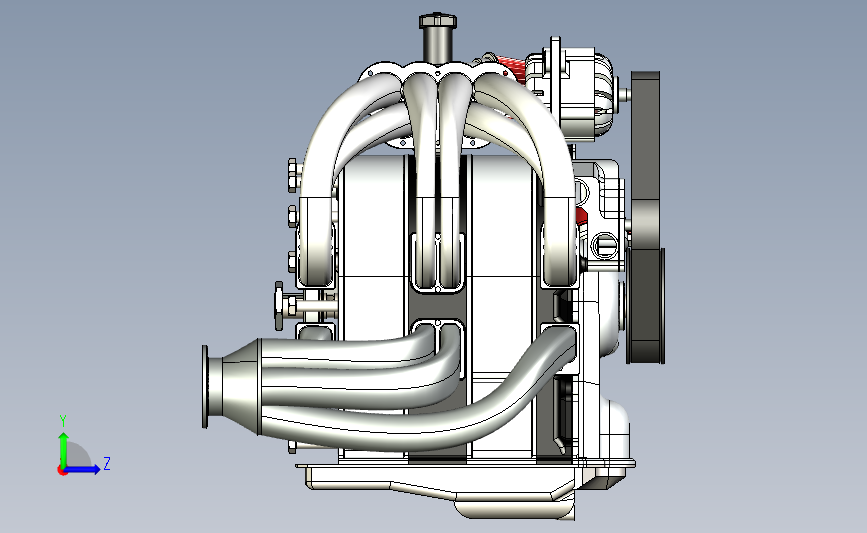Select the dark lower crank pulley
This screenshot has height=533, width=867.
click(x=646, y=304)
